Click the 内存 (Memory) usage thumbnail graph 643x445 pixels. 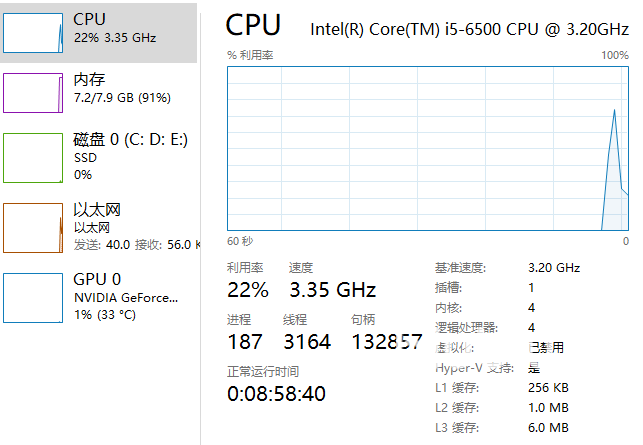(33, 93)
